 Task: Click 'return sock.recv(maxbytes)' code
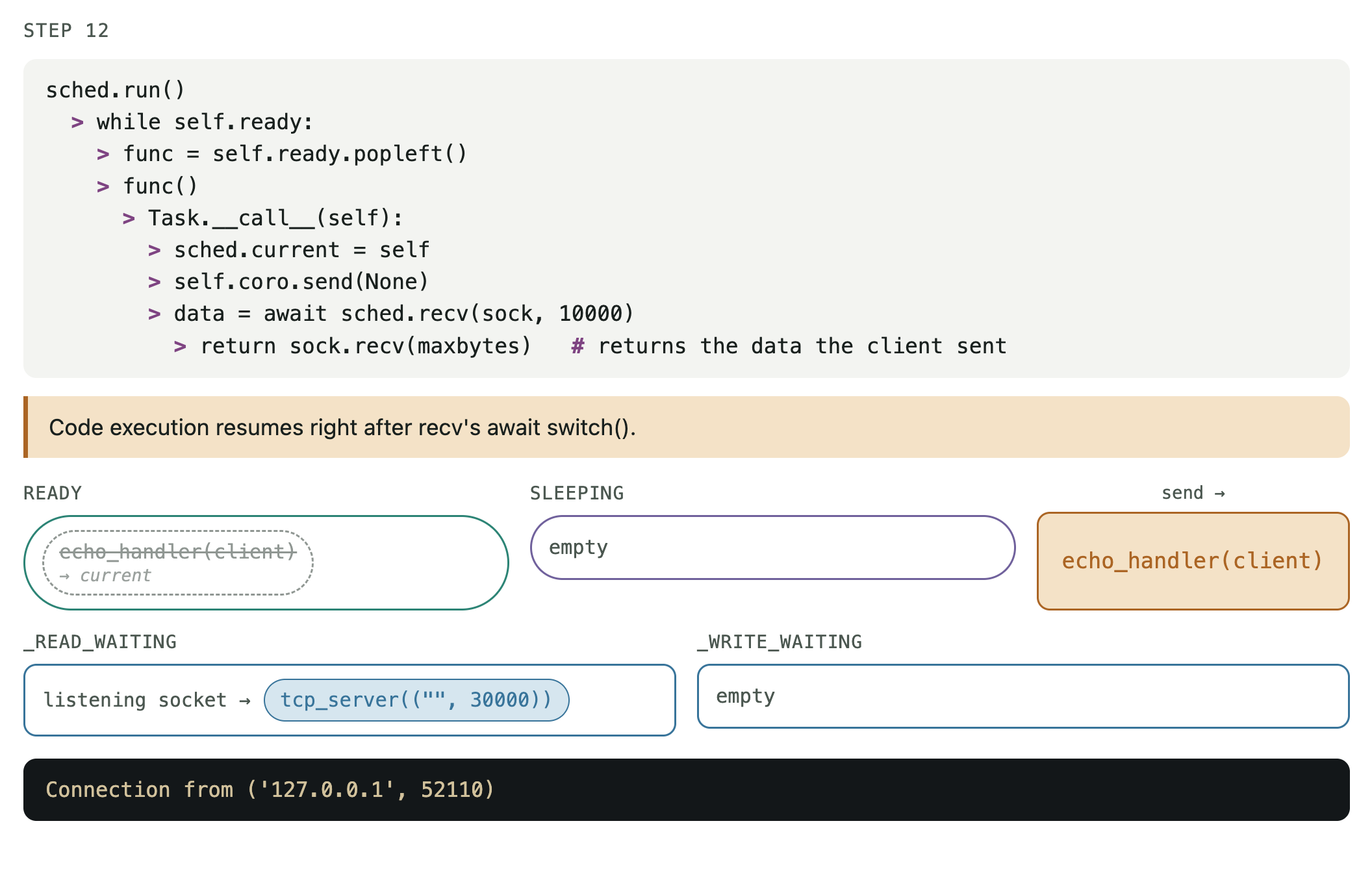(x=366, y=346)
